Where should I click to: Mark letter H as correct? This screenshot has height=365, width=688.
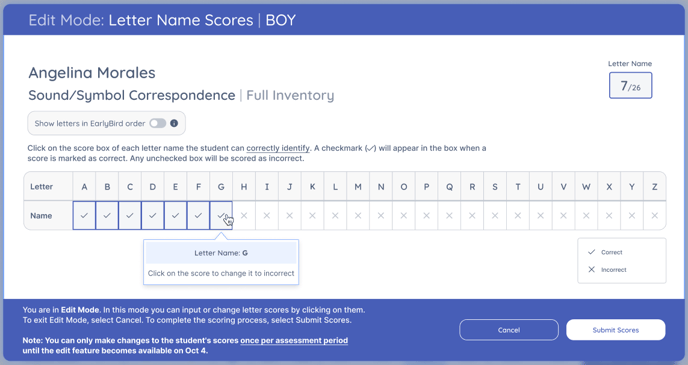click(x=244, y=215)
